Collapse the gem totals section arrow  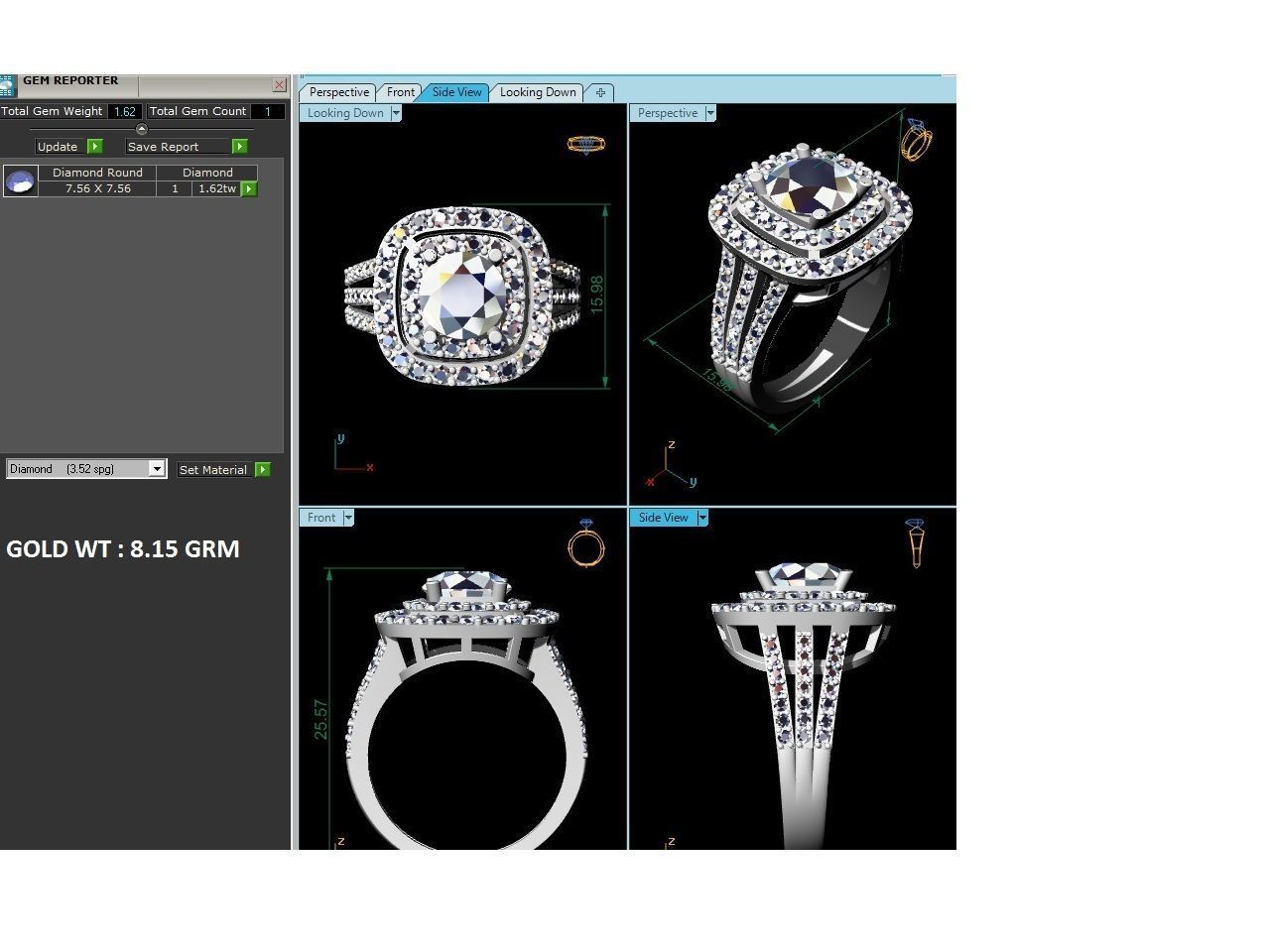pos(141,129)
